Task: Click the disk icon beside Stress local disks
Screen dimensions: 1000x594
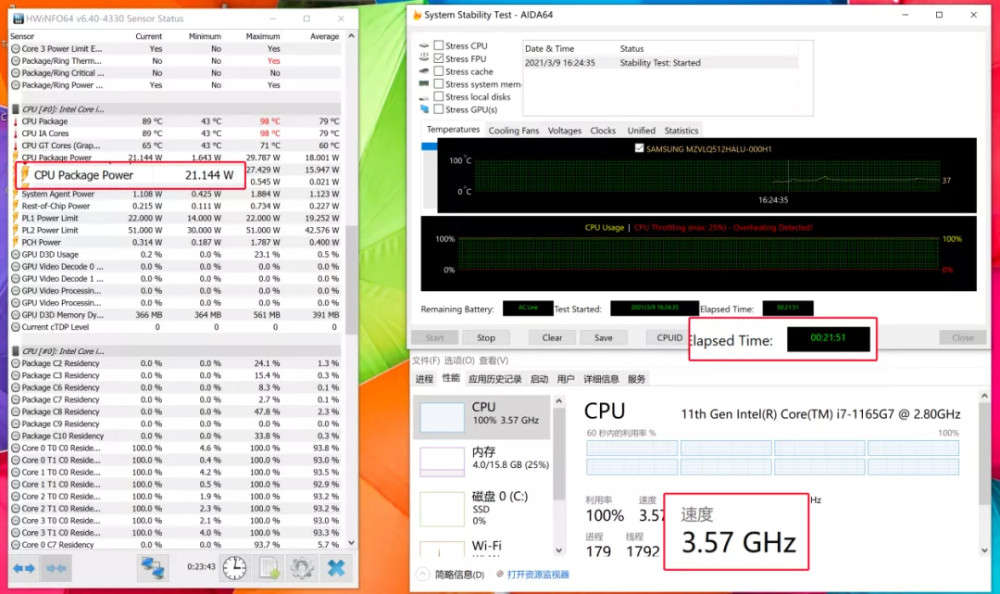Action: pos(424,97)
